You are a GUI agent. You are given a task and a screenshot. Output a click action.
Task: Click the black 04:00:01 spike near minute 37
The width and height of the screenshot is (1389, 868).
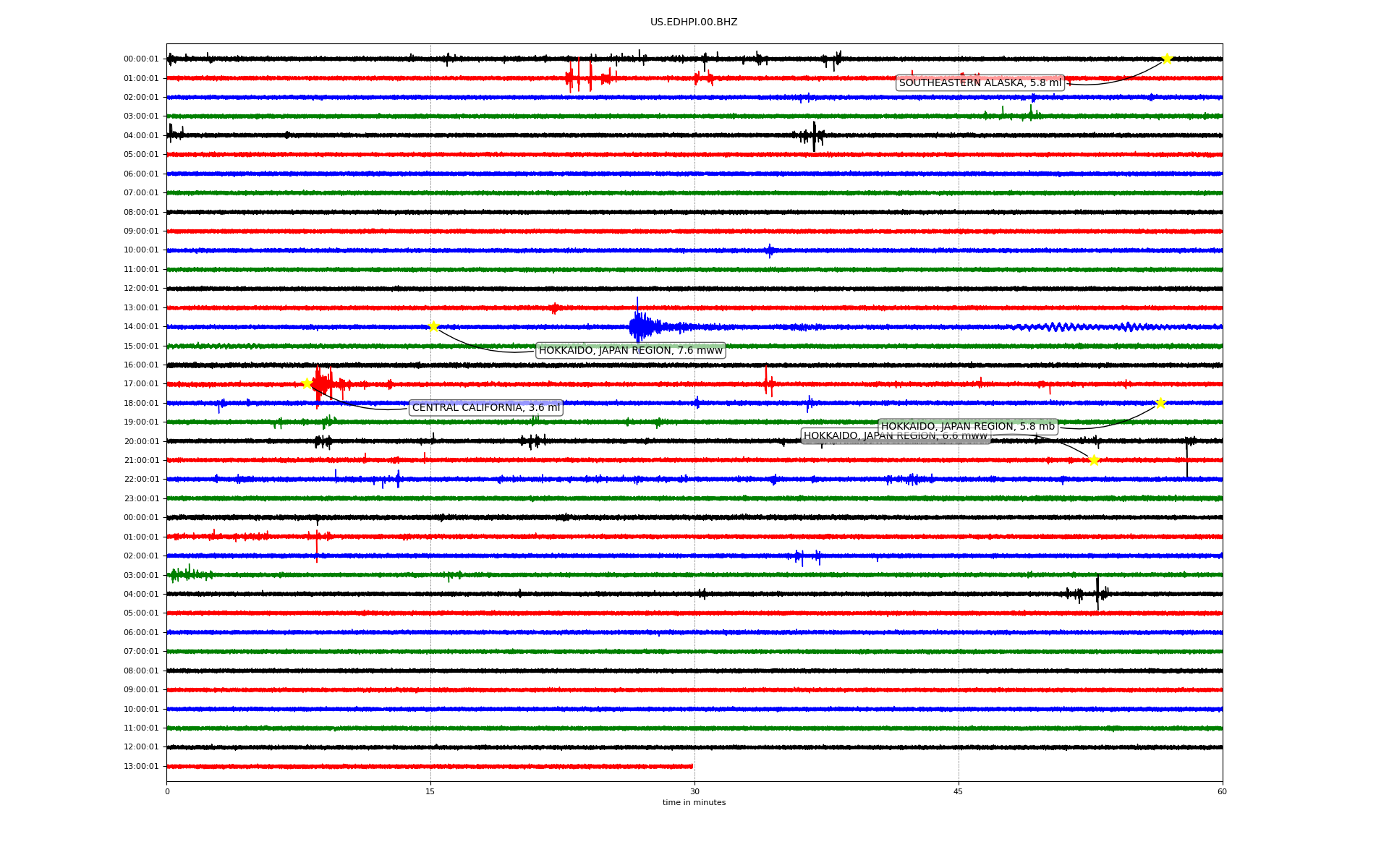click(814, 135)
